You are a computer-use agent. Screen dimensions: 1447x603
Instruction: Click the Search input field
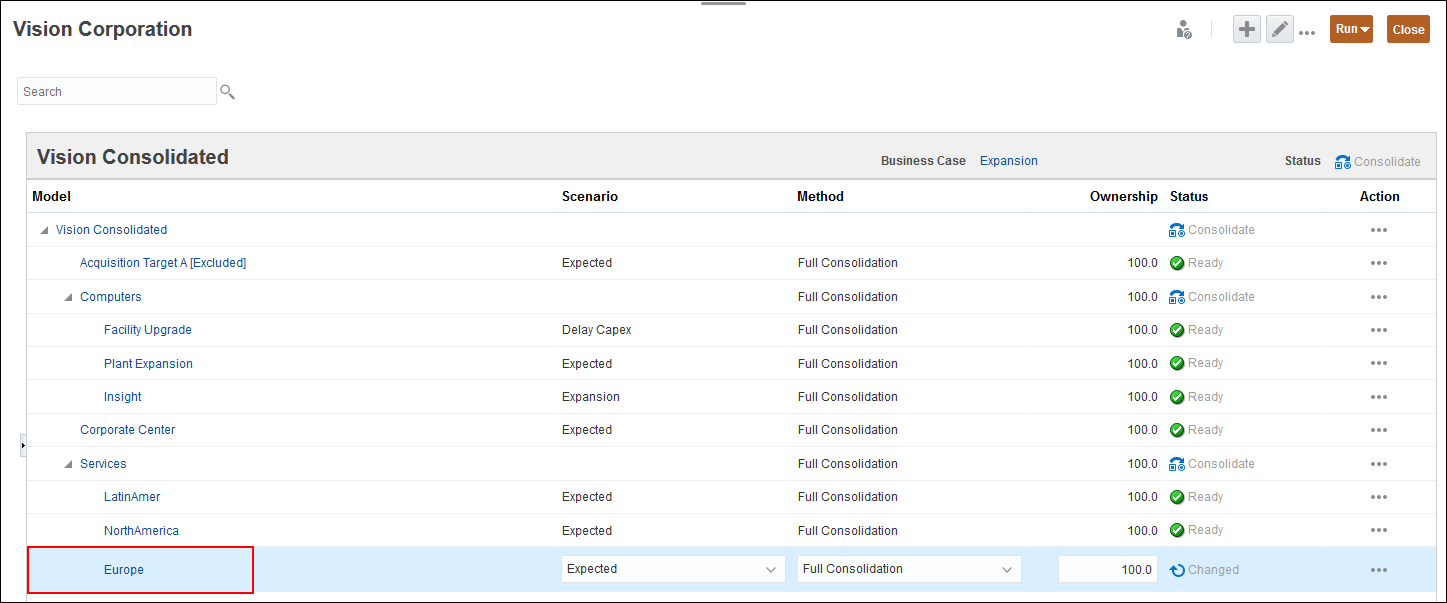[116, 91]
